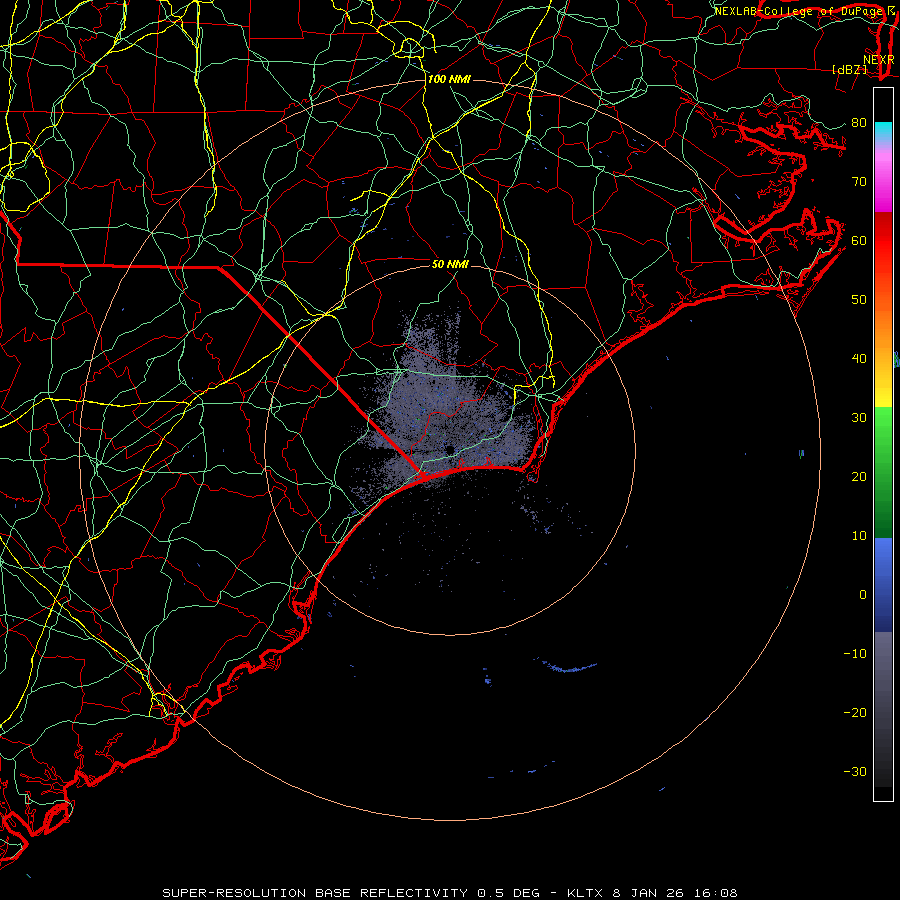Click the "0.5 DEG" elevation text in caption
Viewport: 900px width, 900px height.
509,893
